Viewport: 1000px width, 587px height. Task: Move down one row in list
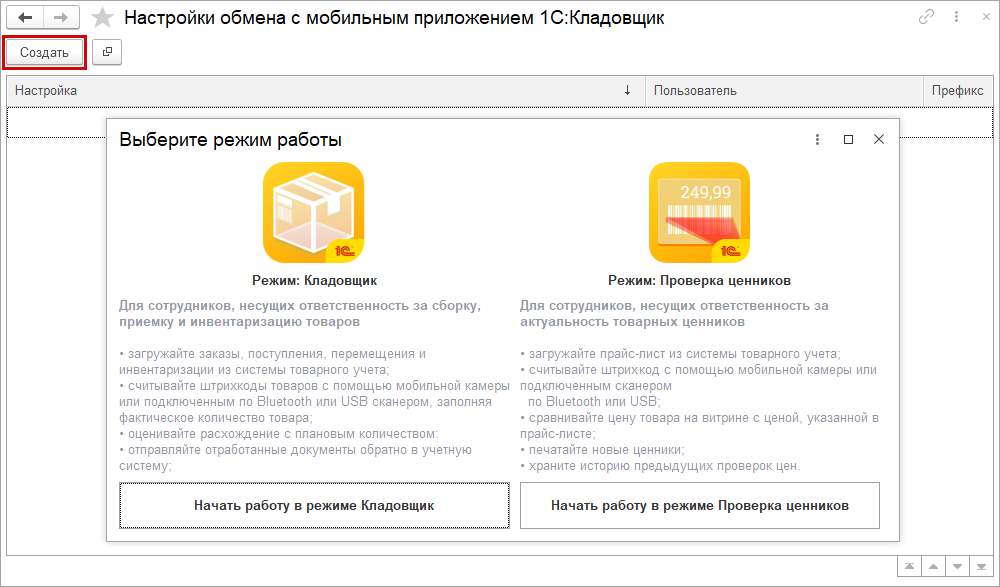[957, 567]
